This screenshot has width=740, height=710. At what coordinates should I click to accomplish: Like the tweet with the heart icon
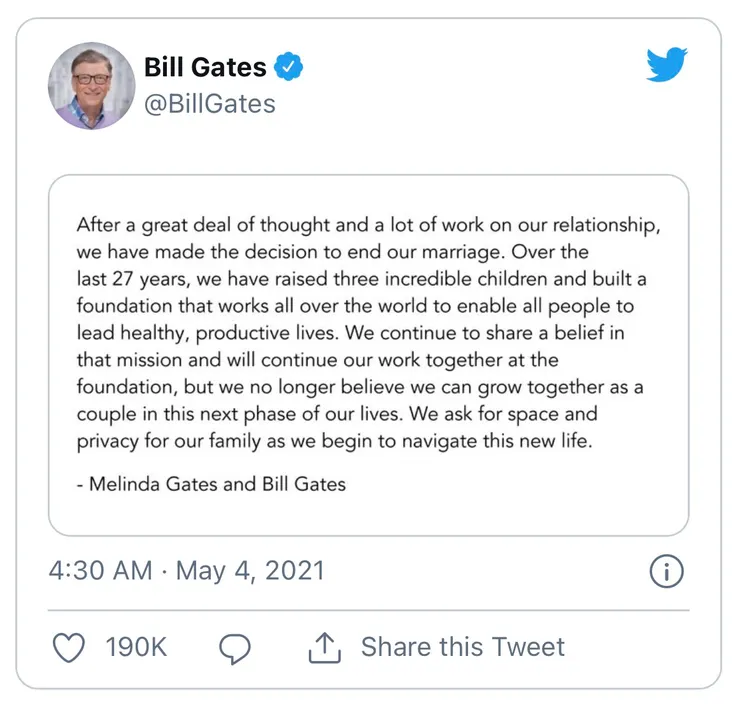[x=69, y=647]
